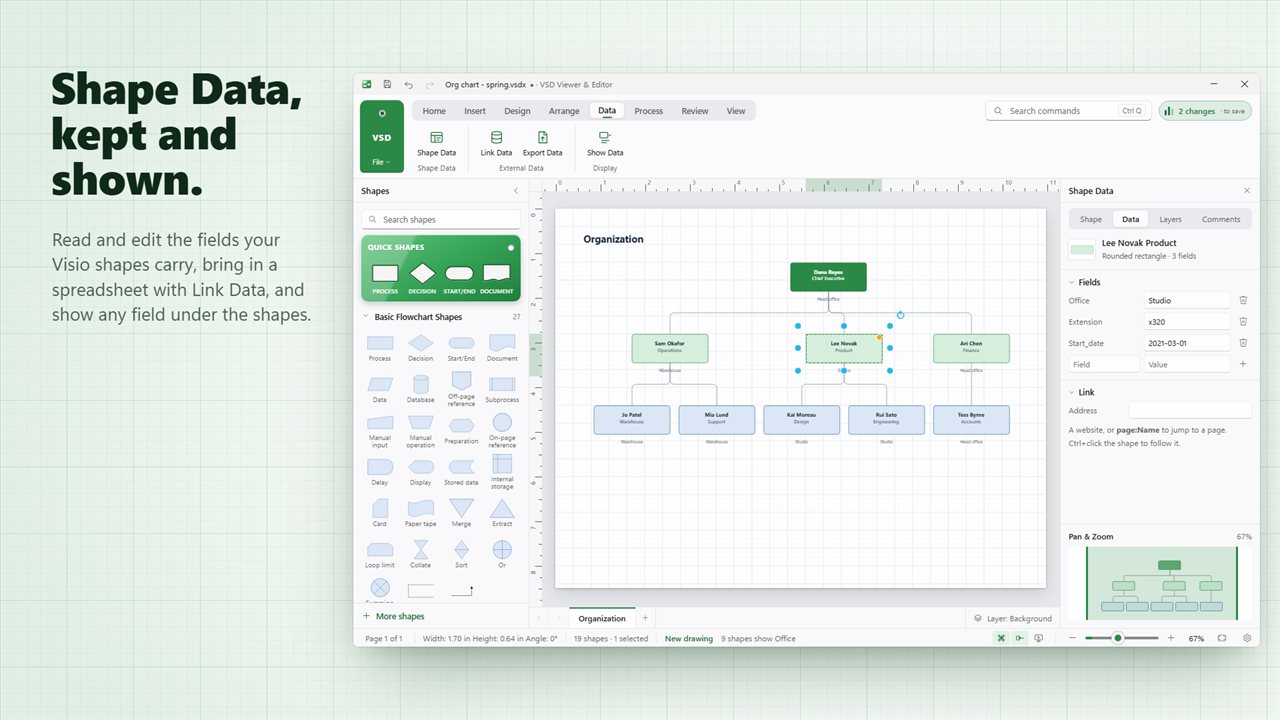Save the document with the floppy icon

387,85
